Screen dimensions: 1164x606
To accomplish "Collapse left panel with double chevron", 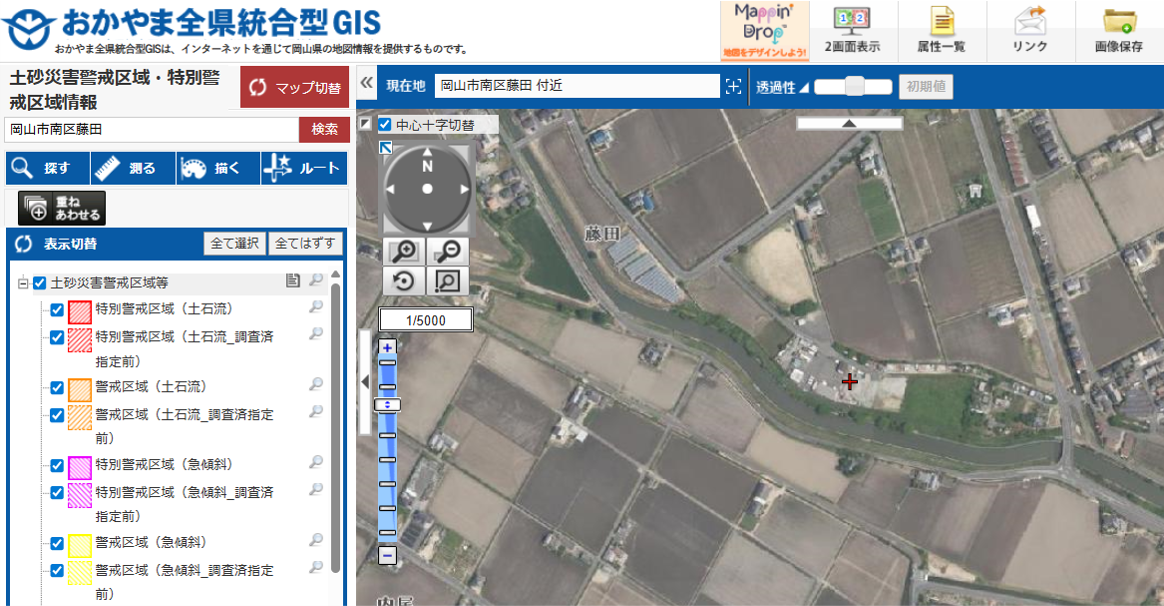I will [366, 85].
